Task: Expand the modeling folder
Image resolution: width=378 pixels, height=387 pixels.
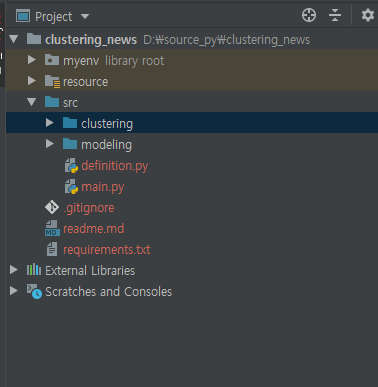Action: pos(50,144)
